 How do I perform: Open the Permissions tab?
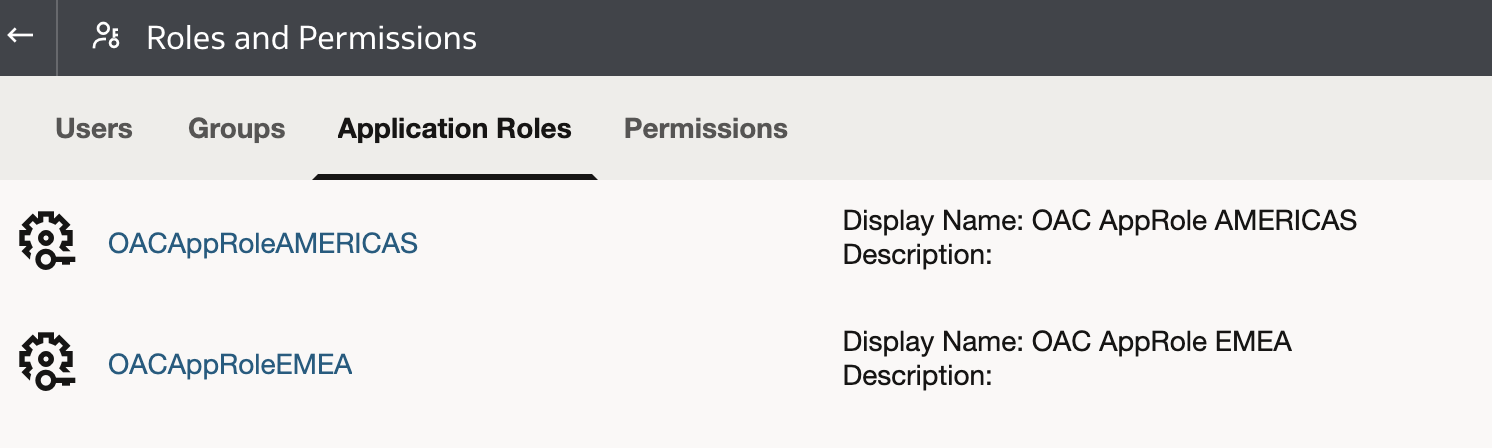click(706, 129)
